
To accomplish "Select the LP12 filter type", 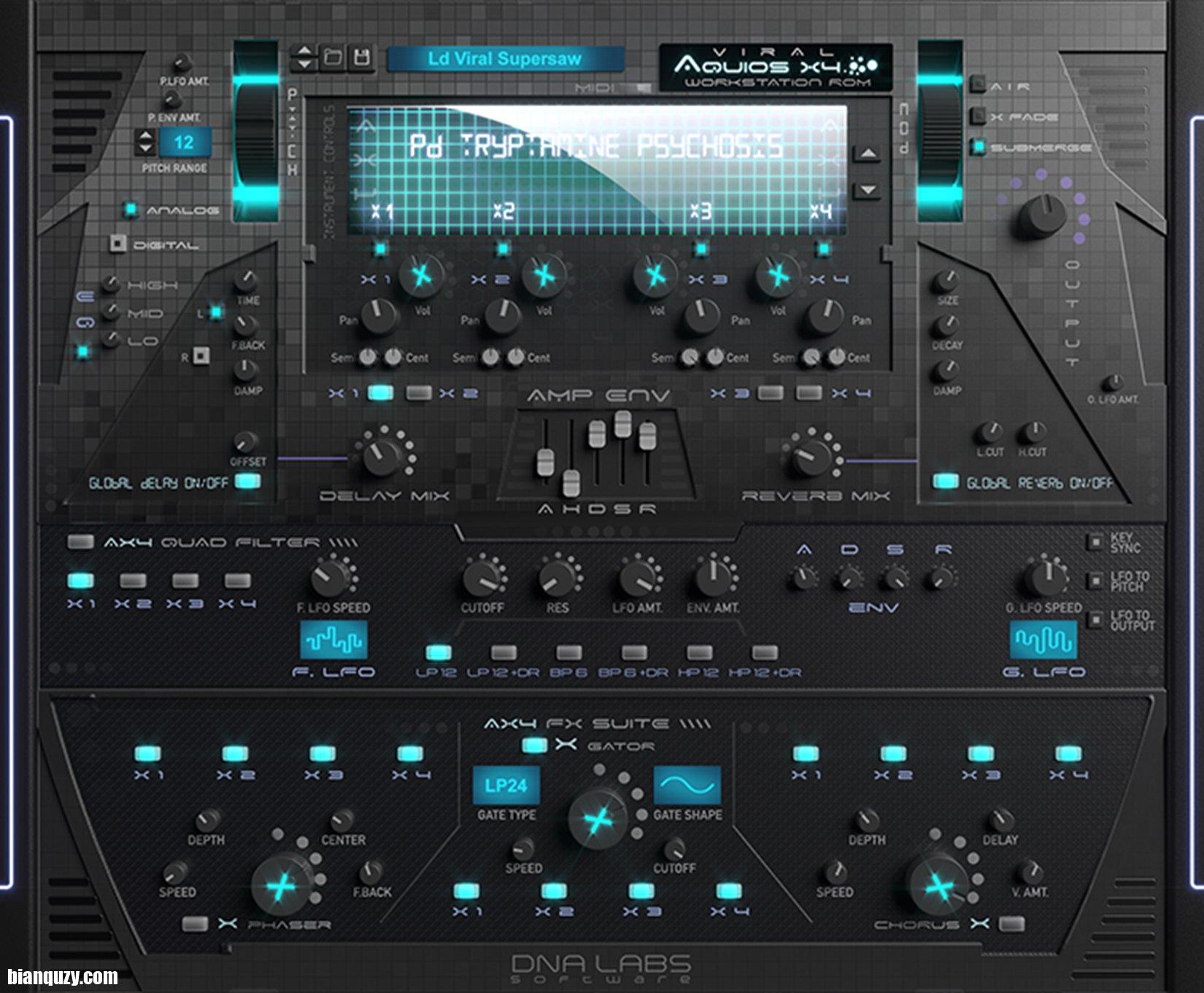I will [438, 652].
